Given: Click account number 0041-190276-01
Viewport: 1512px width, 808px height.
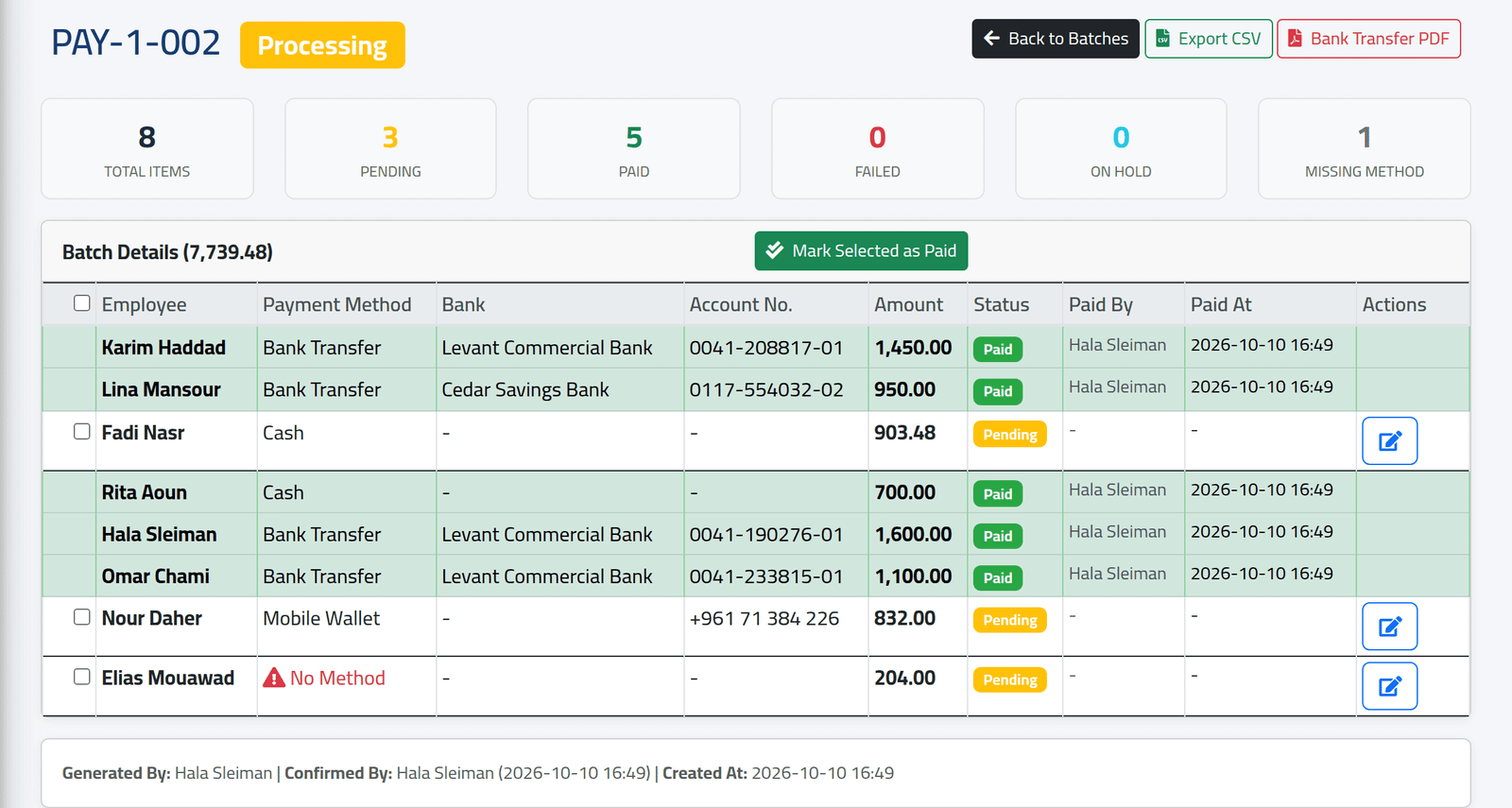Looking at the screenshot, I should [x=766, y=535].
